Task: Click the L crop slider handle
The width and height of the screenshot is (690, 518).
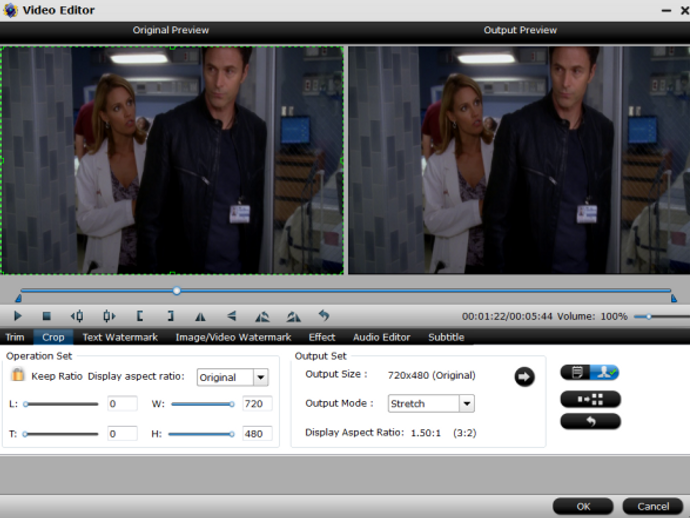Action: [x=26, y=404]
